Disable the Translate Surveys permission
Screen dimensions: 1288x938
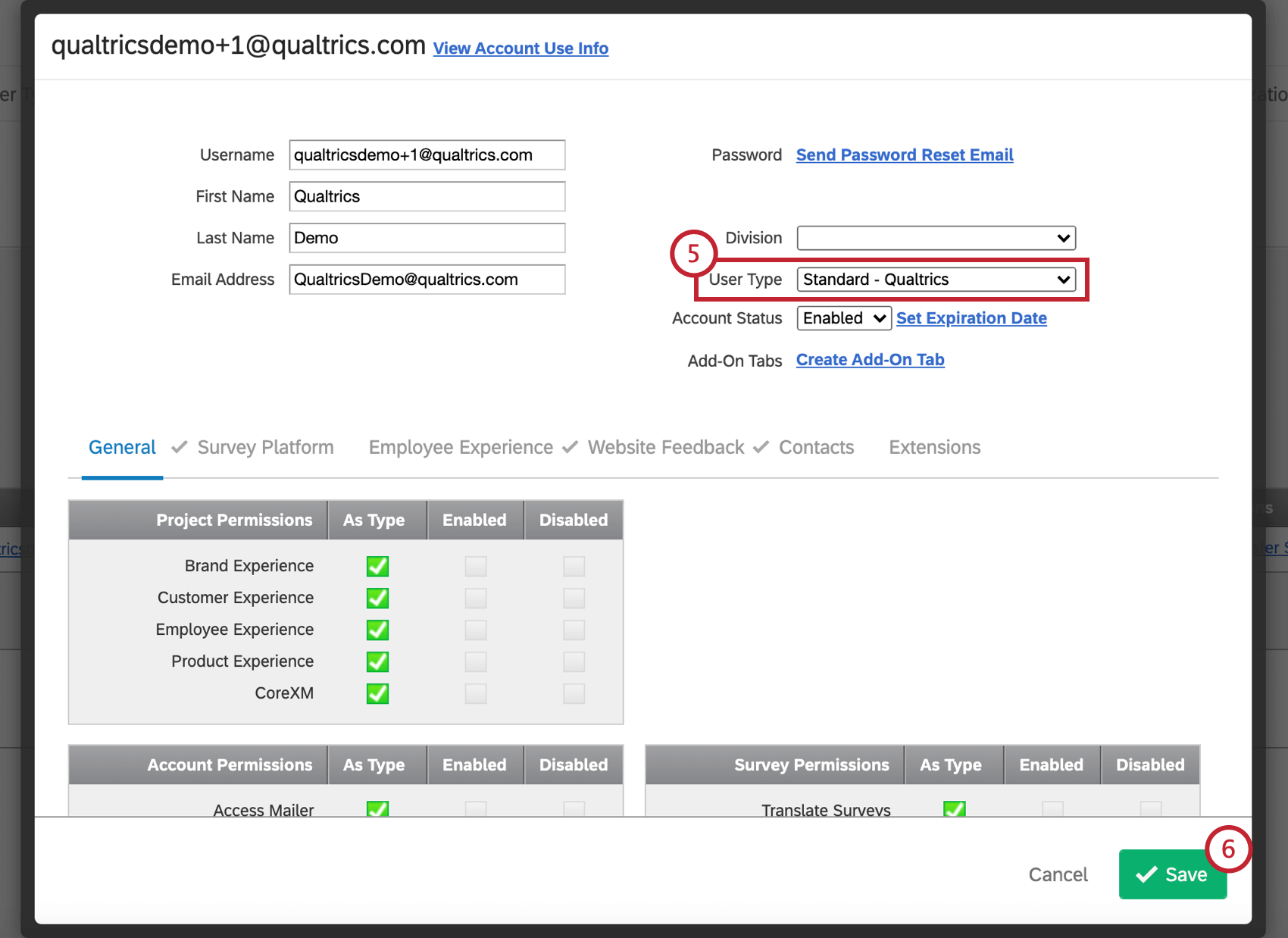pyautogui.click(x=1150, y=809)
